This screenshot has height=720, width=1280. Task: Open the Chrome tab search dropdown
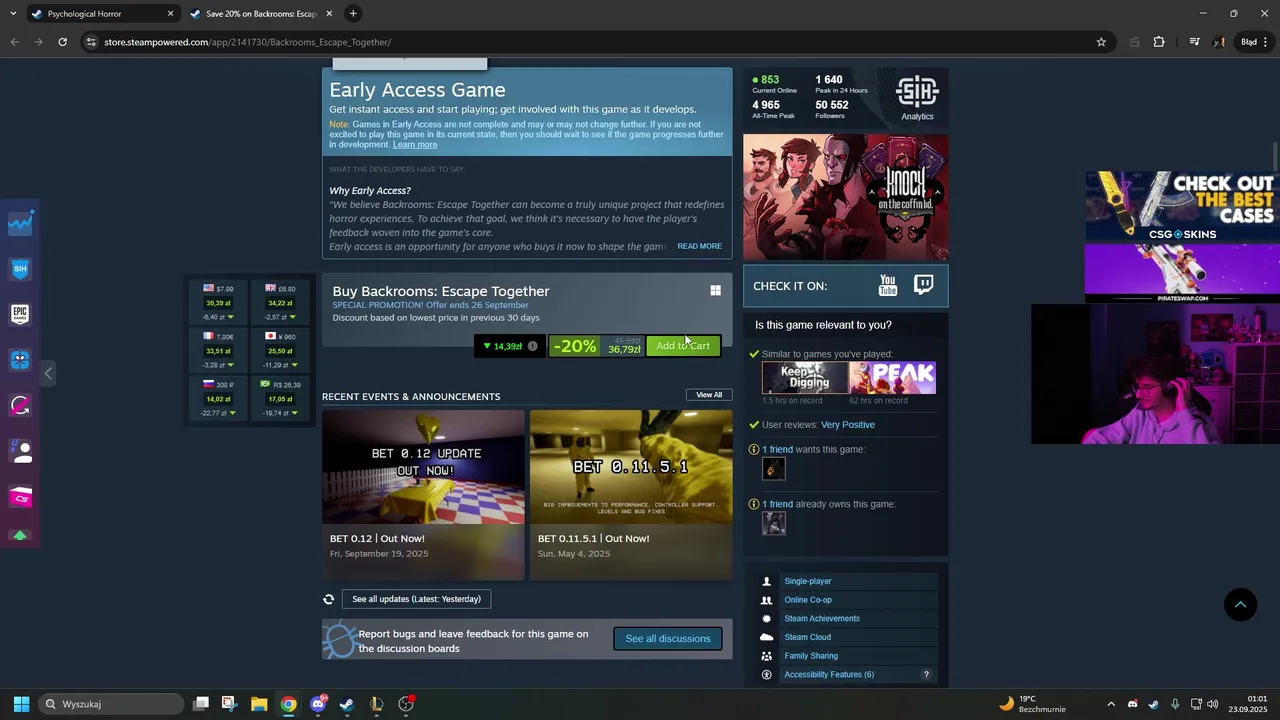[12, 14]
